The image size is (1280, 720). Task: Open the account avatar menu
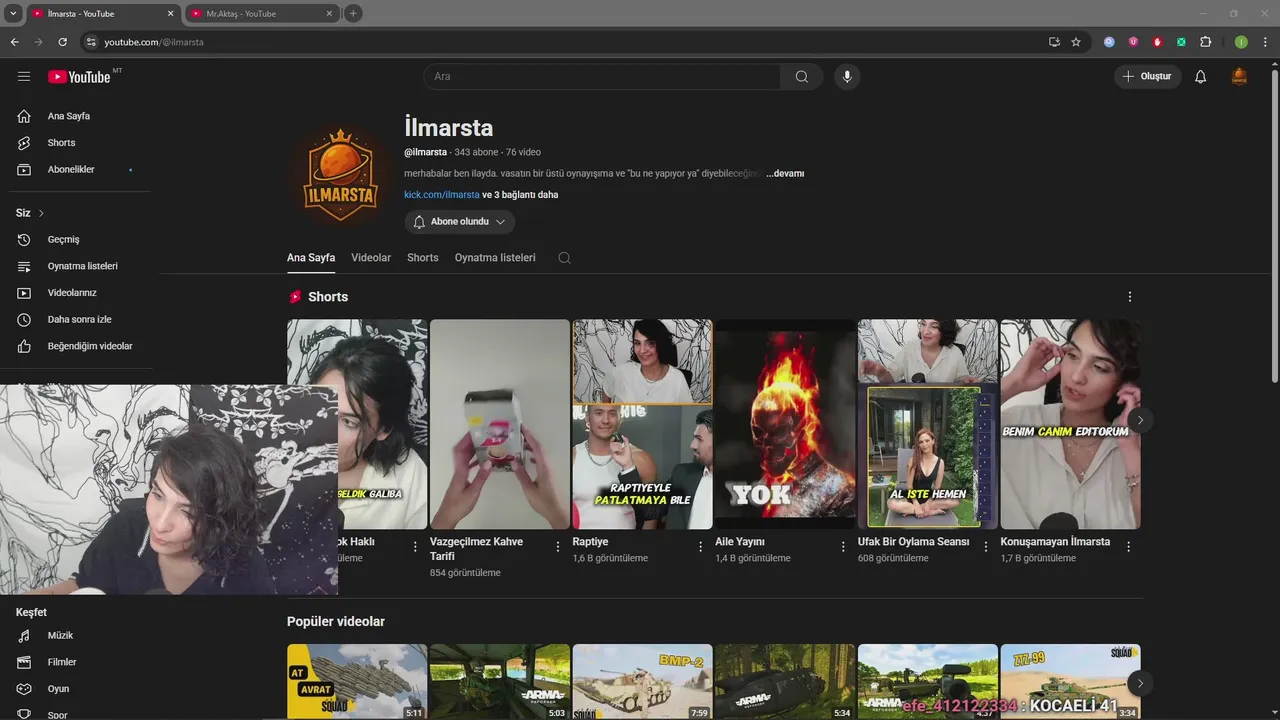pyautogui.click(x=1239, y=77)
